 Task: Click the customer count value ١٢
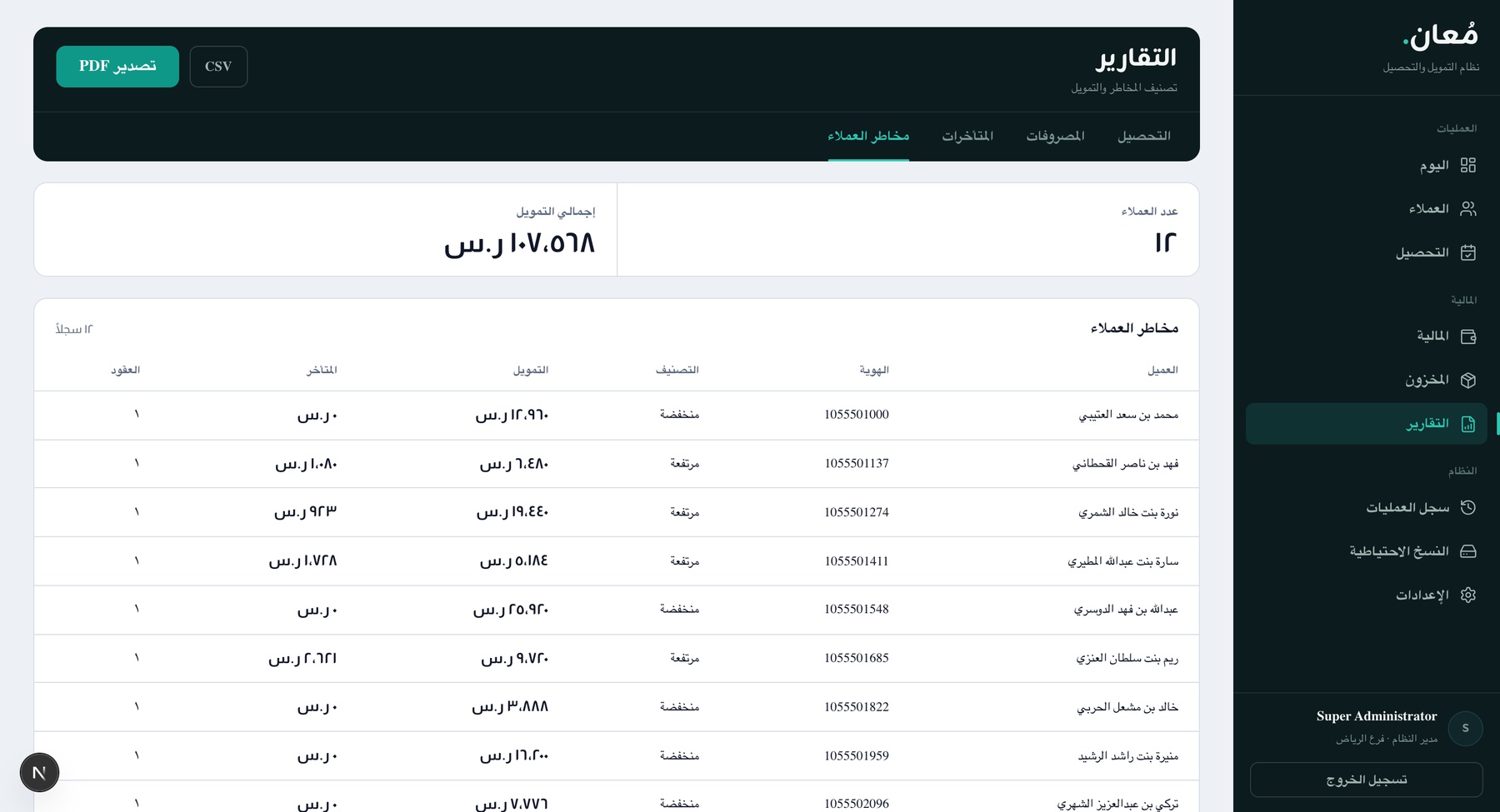point(1166,242)
